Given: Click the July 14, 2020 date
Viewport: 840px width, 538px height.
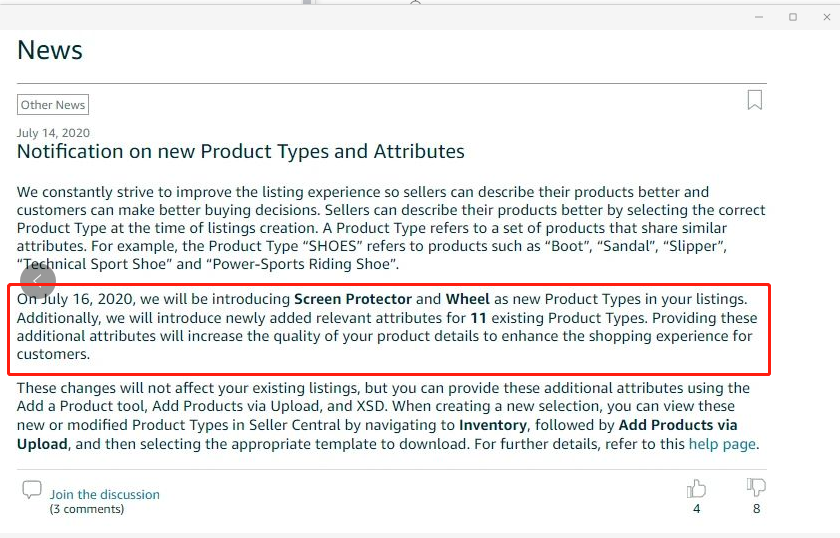Looking at the screenshot, I should (x=53, y=133).
